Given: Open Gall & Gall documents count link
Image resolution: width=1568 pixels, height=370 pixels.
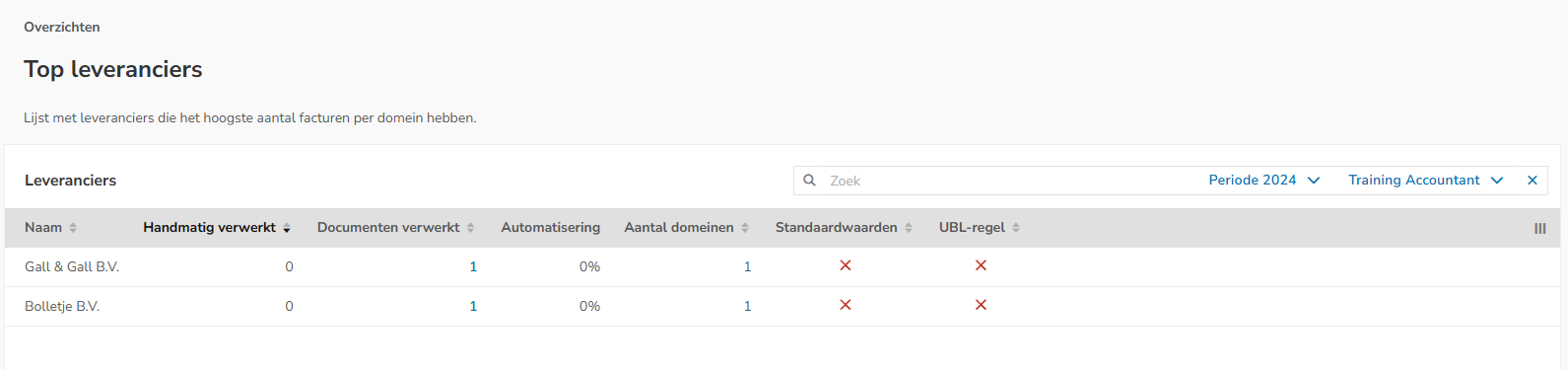Looking at the screenshot, I should point(473,266).
